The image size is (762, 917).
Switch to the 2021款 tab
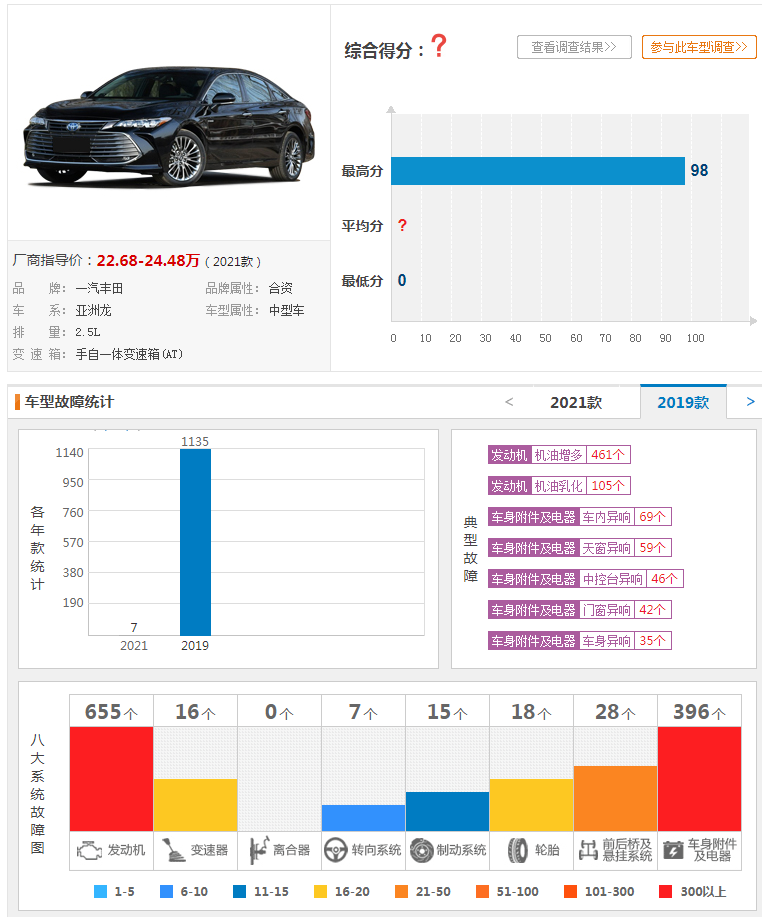point(576,402)
